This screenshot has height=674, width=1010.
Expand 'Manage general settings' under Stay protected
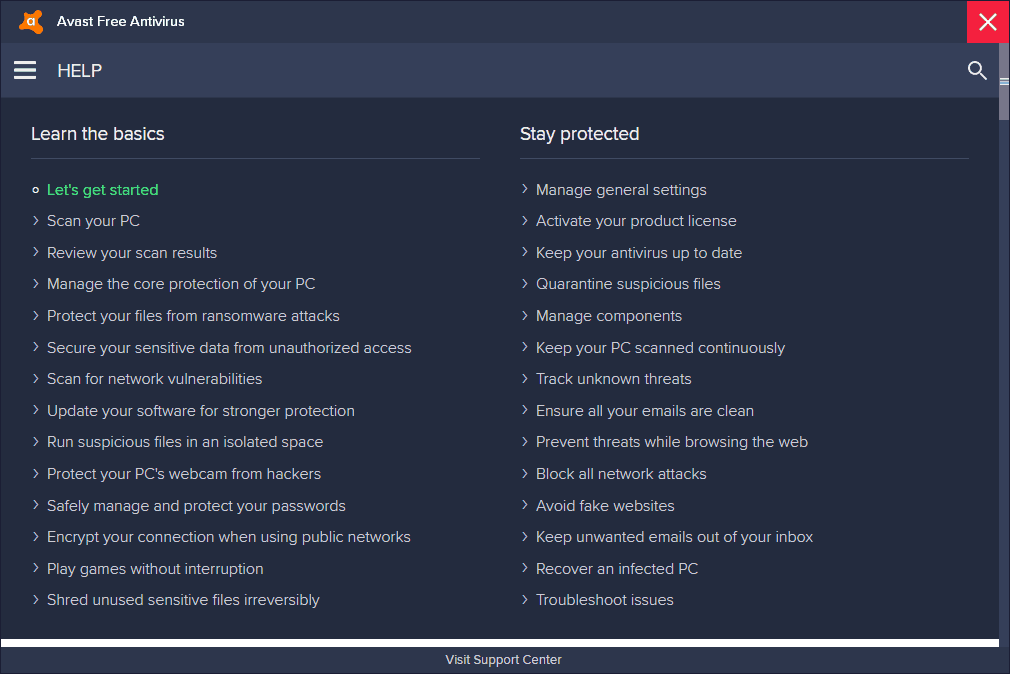pyautogui.click(x=621, y=189)
